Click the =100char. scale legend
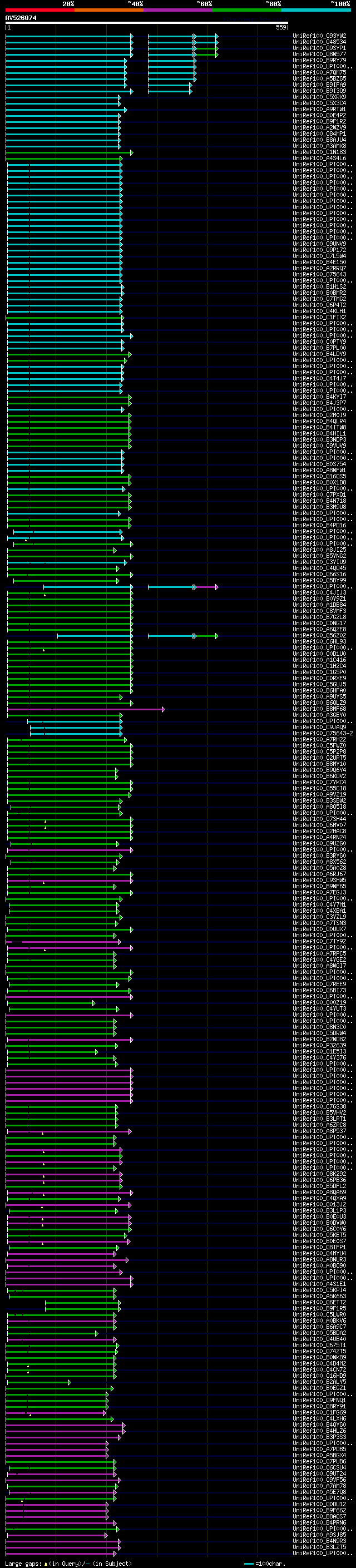Image resolution: width=356 pixels, height=1568 pixels. 264,1564
